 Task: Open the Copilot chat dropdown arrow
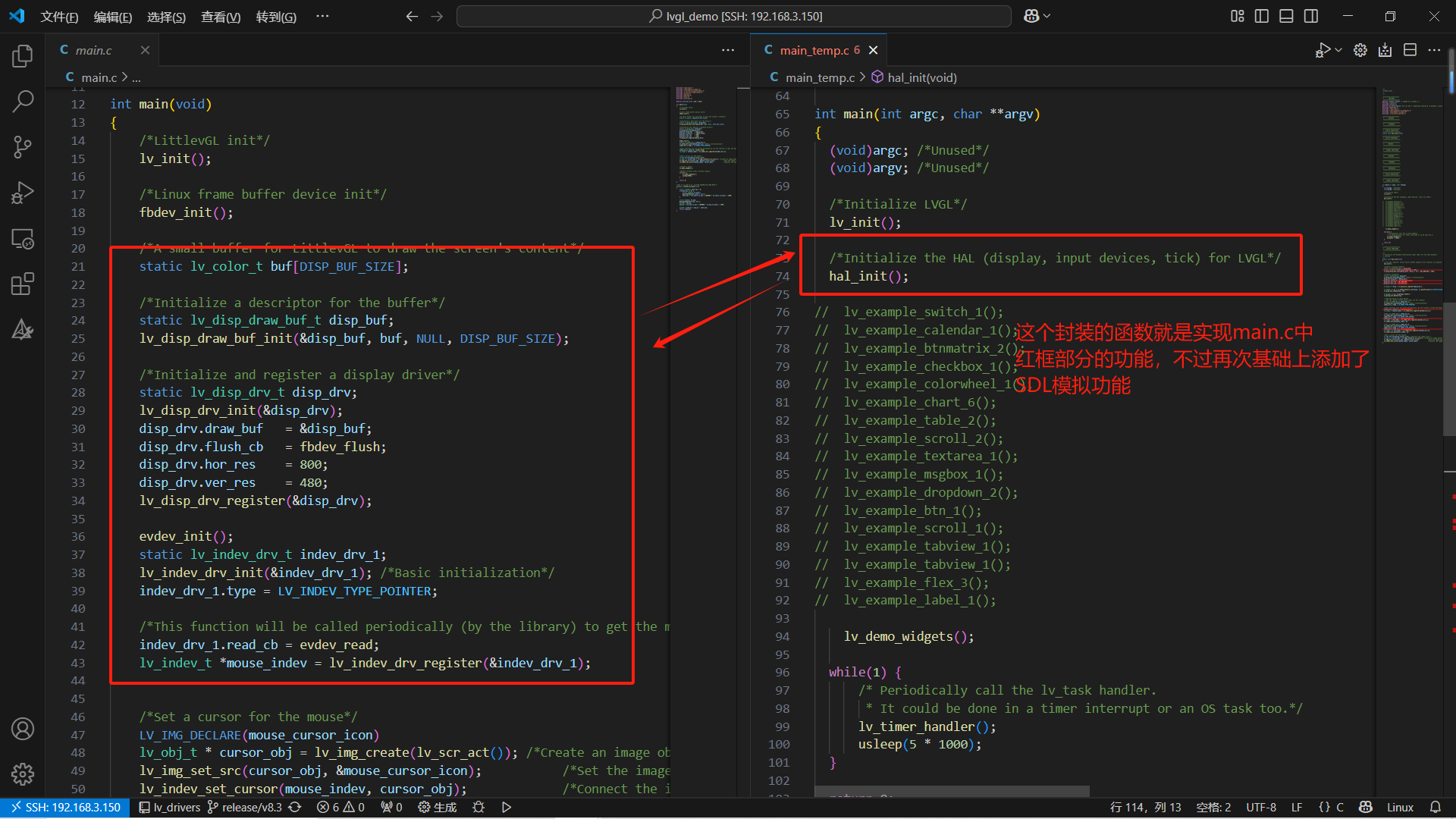coord(1047,16)
